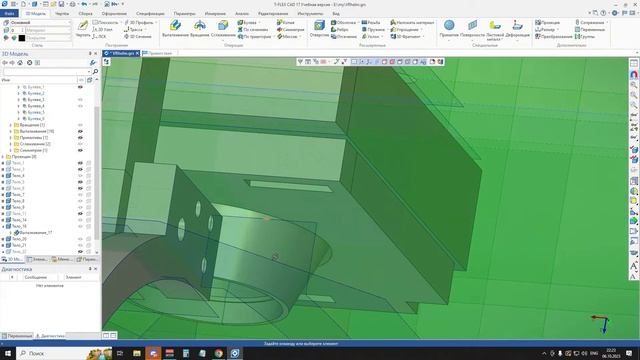Select the Массив (pattern) tool

coord(287,36)
